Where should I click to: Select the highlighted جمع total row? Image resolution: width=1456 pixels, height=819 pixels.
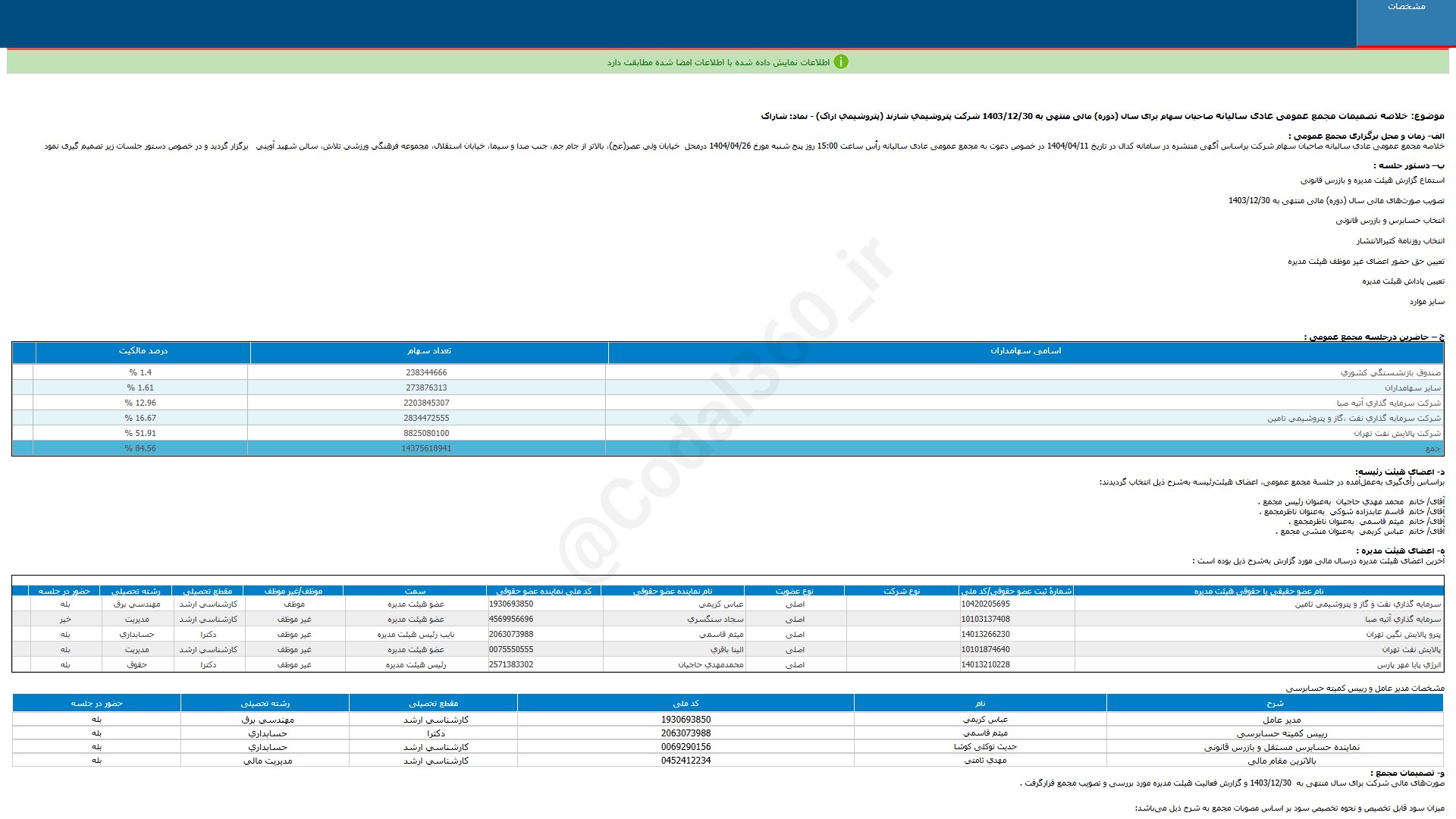(728, 448)
